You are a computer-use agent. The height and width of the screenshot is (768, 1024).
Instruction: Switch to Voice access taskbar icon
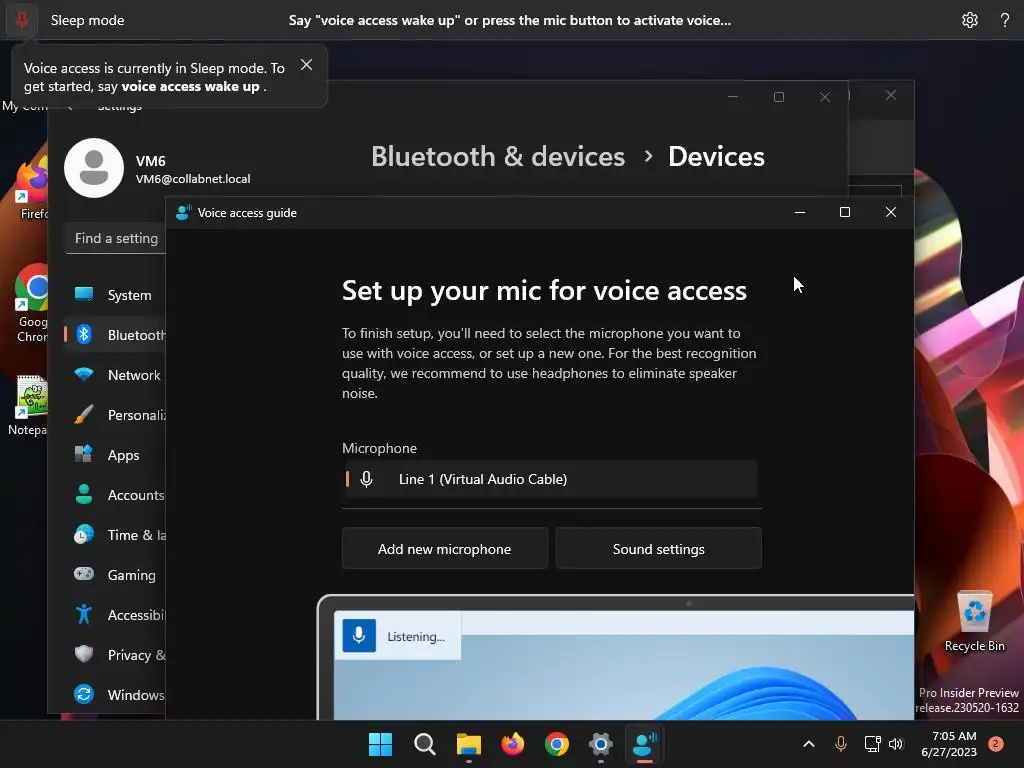(645, 744)
